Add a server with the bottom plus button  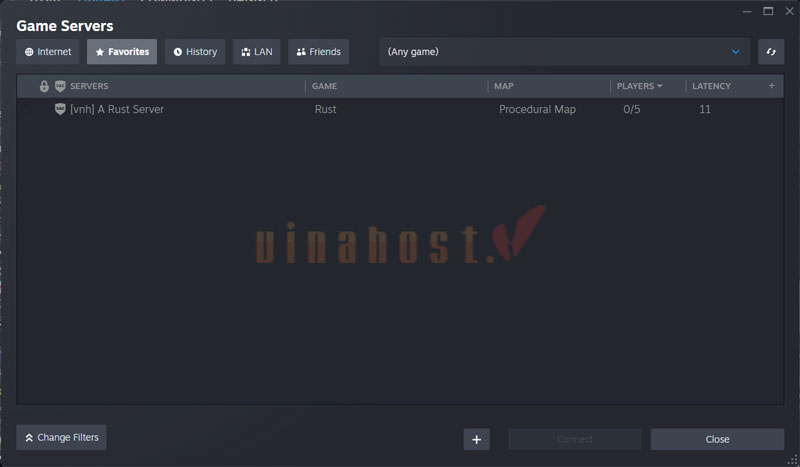[476, 439]
